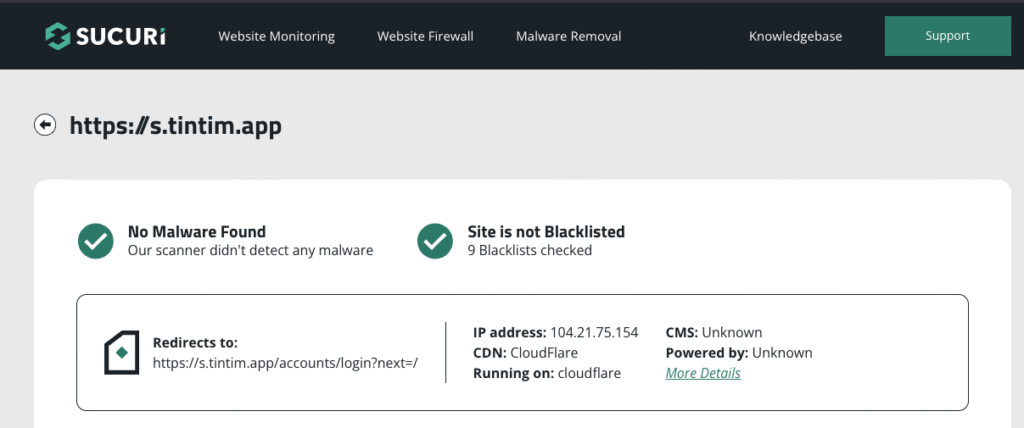The image size is (1024, 428).
Task: Open the More Details link
Action: click(703, 373)
